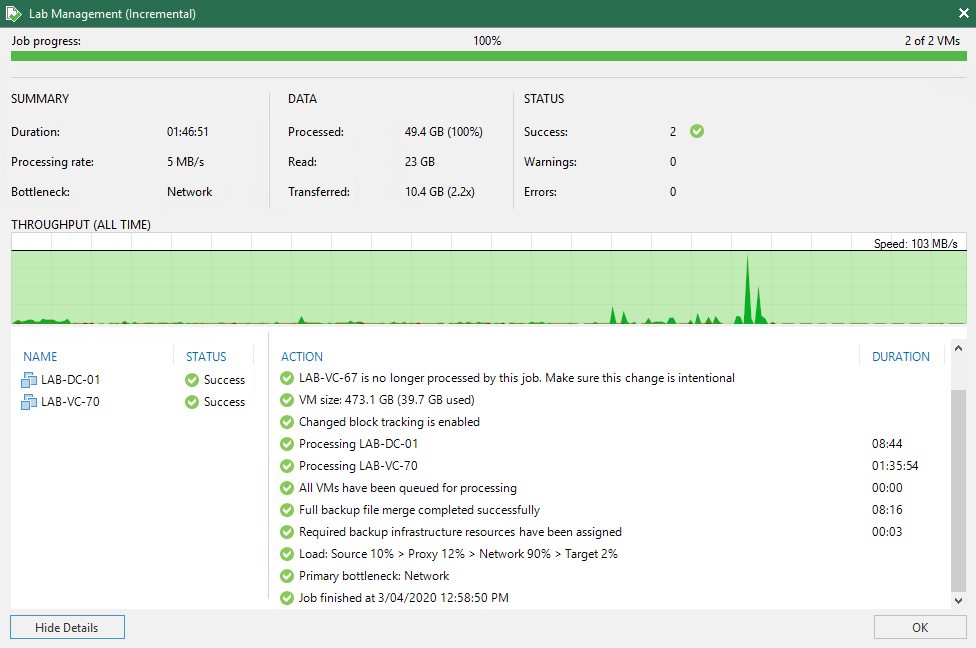The width and height of the screenshot is (976, 648).
Task: Click the 100% job progress label
Action: tap(487, 40)
